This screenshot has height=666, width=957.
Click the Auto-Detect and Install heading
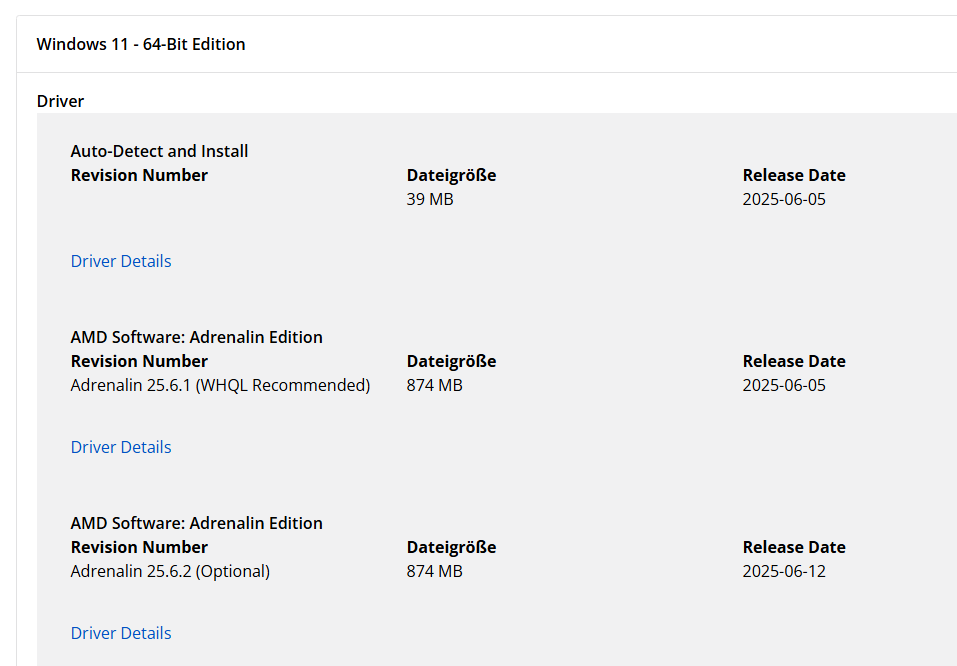[x=159, y=151]
